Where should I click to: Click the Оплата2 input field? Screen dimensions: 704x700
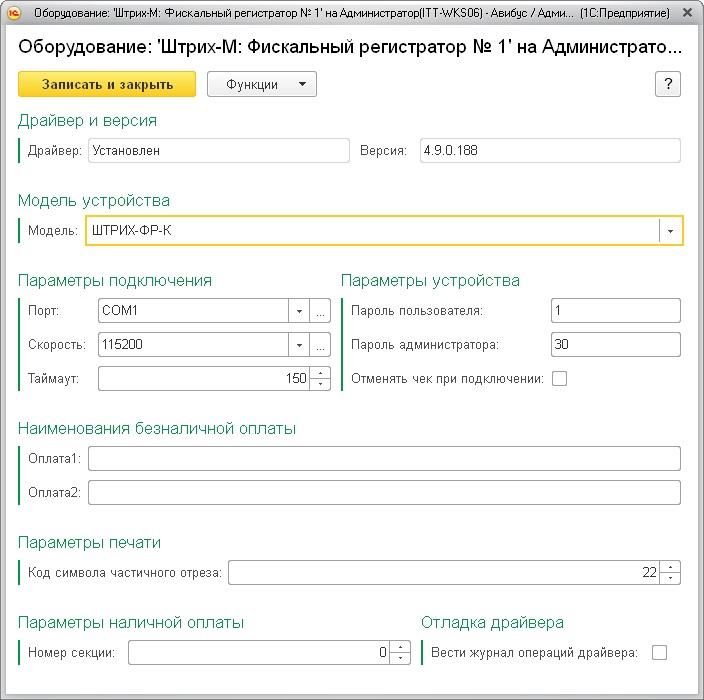[x=384, y=492]
